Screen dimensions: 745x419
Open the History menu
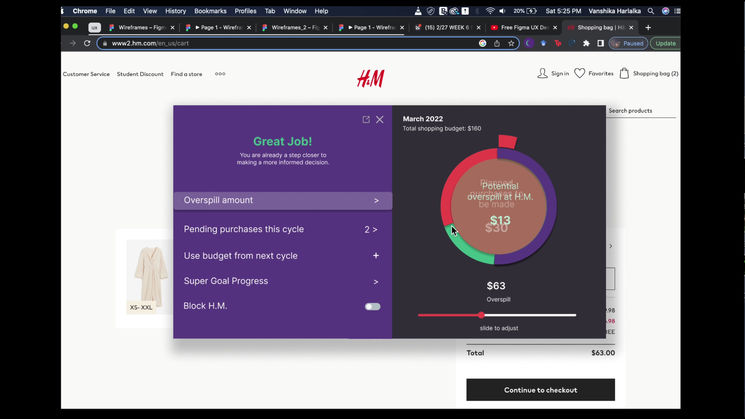click(175, 11)
